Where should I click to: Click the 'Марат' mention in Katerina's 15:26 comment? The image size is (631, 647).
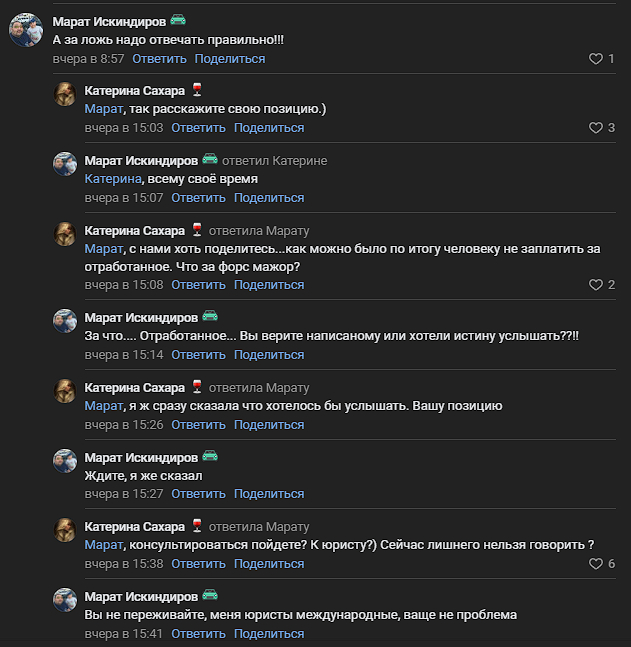[x=102, y=406]
